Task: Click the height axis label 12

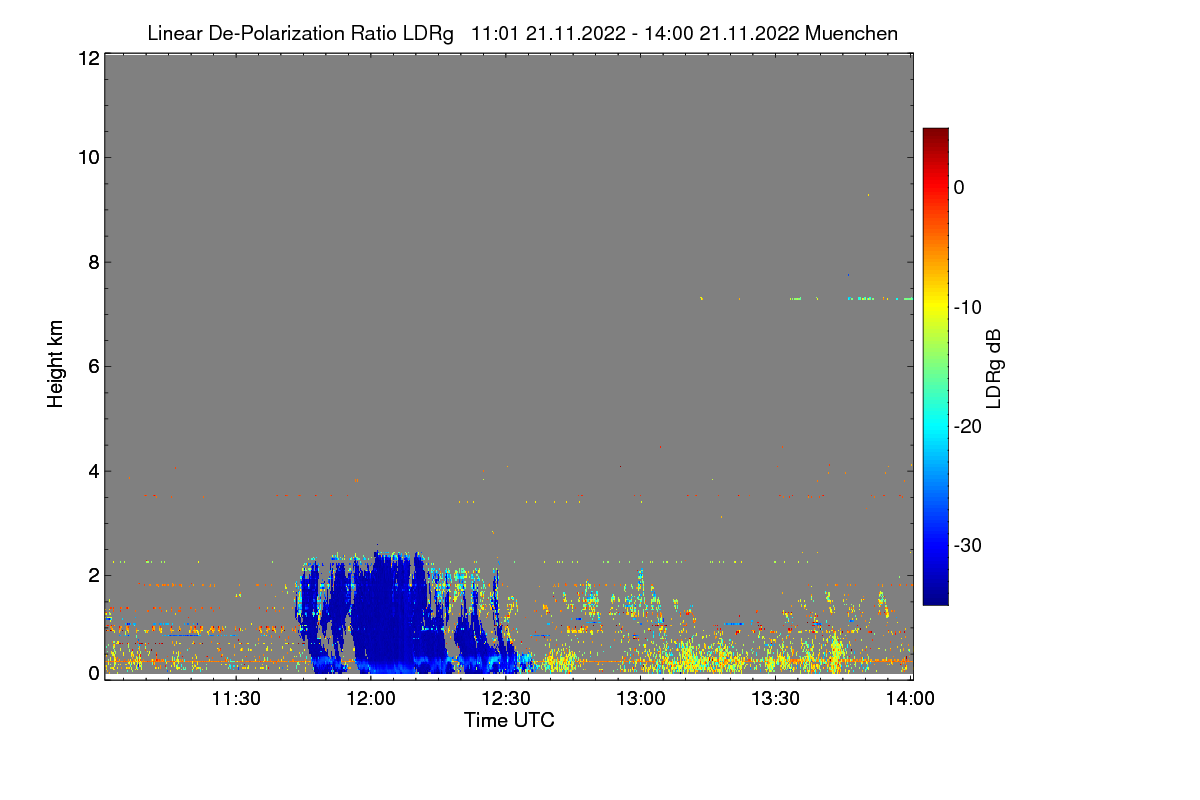Action: click(x=87, y=59)
